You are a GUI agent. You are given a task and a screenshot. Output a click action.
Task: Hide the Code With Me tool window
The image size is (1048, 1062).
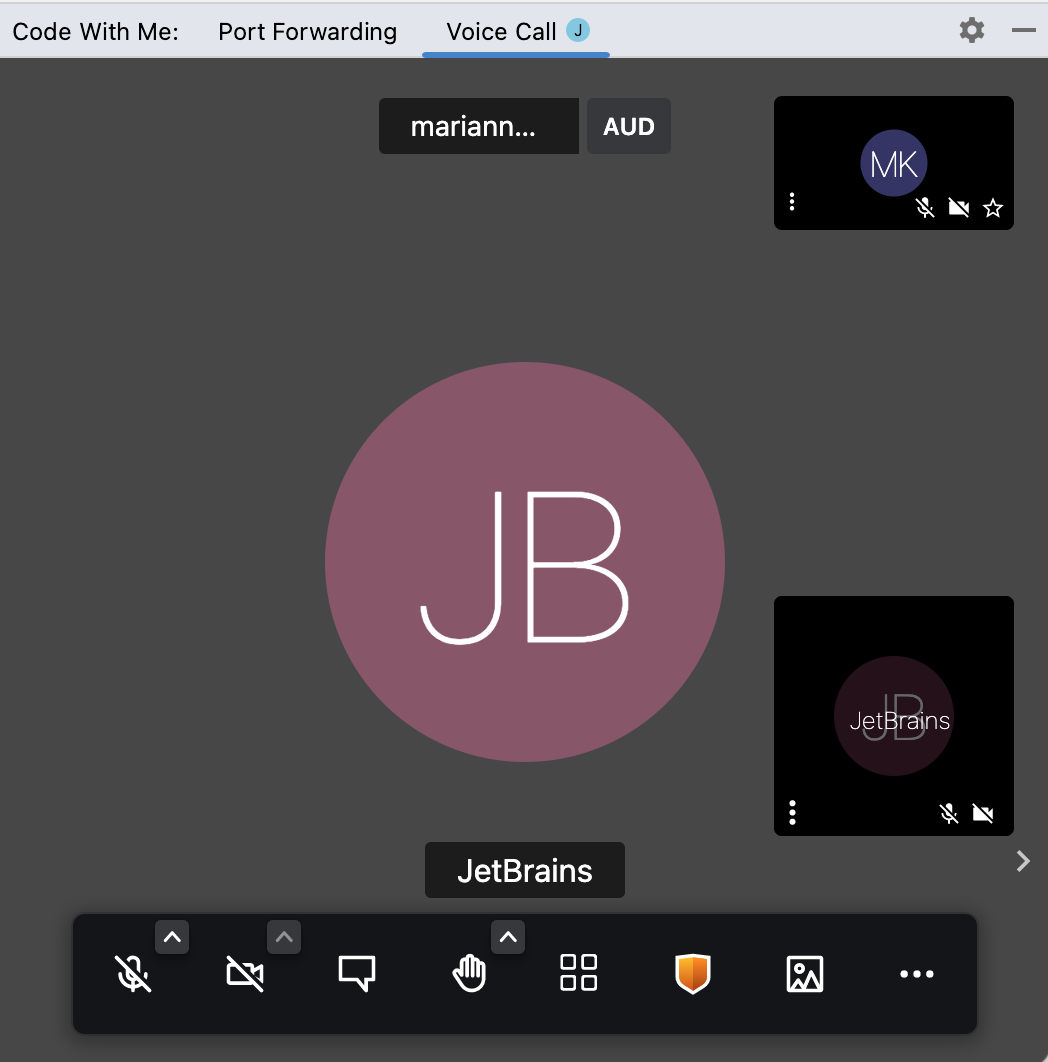point(1024,30)
